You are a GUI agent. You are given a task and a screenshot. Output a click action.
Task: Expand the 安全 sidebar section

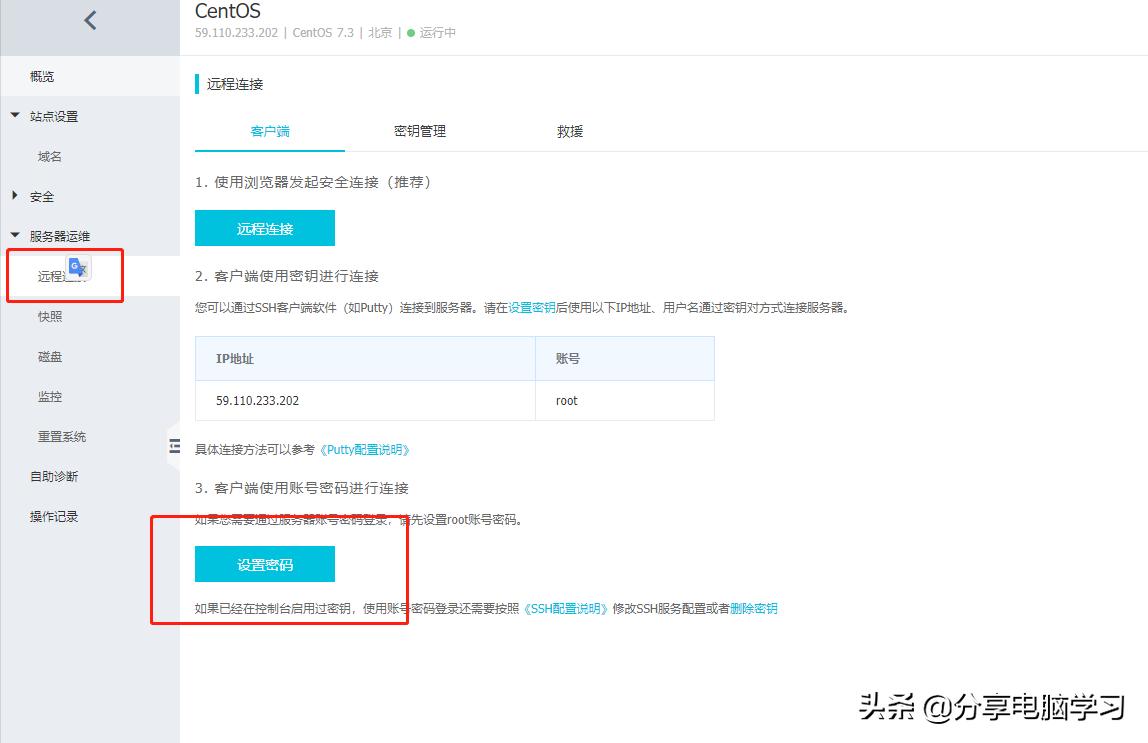coord(40,196)
